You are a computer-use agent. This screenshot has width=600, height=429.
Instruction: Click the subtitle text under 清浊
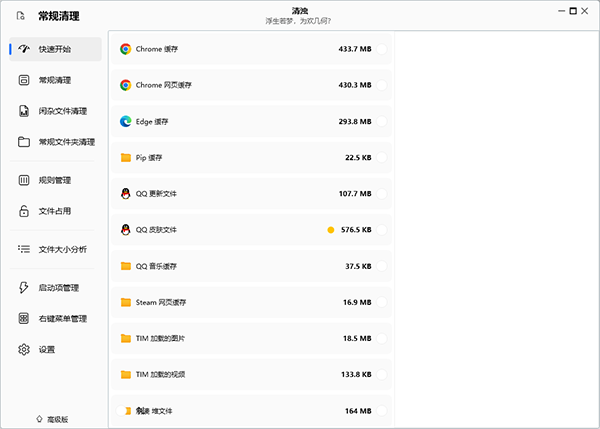(x=298, y=21)
